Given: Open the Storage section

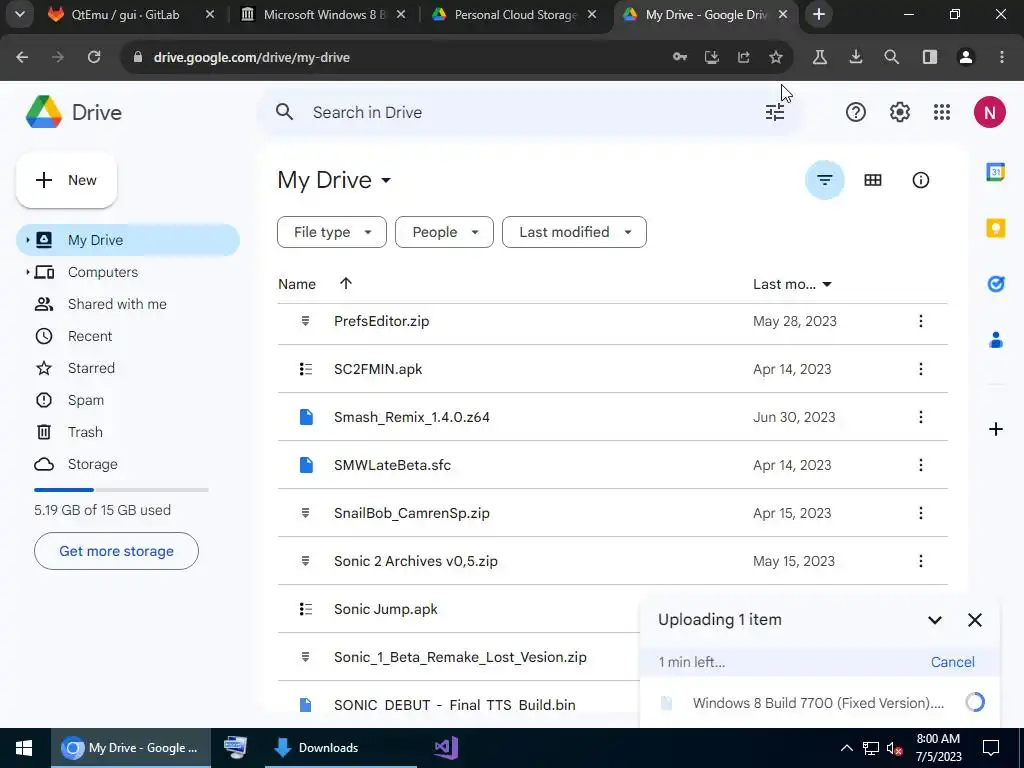Looking at the screenshot, I should pos(93,464).
